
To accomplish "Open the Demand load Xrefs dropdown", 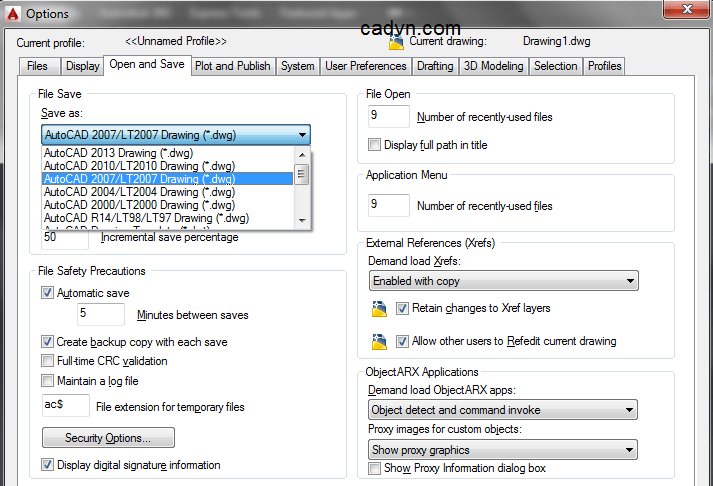I will pos(503,281).
